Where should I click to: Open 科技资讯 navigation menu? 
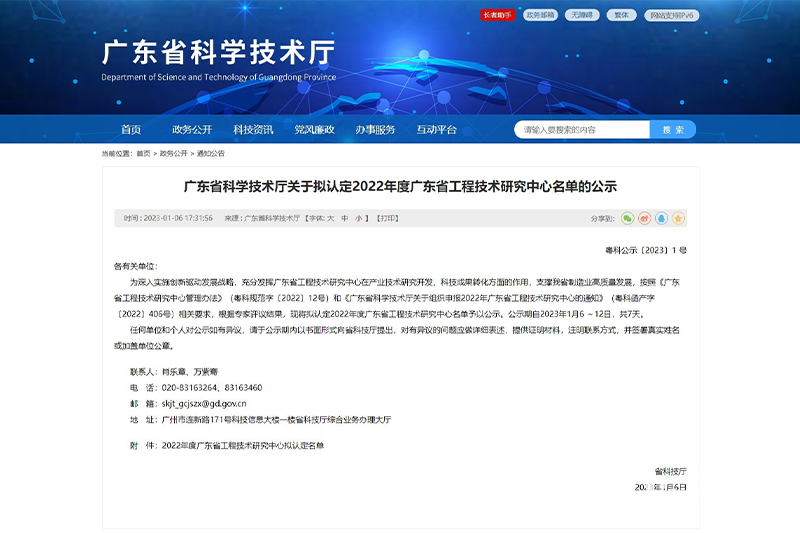(x=253, y=130)
